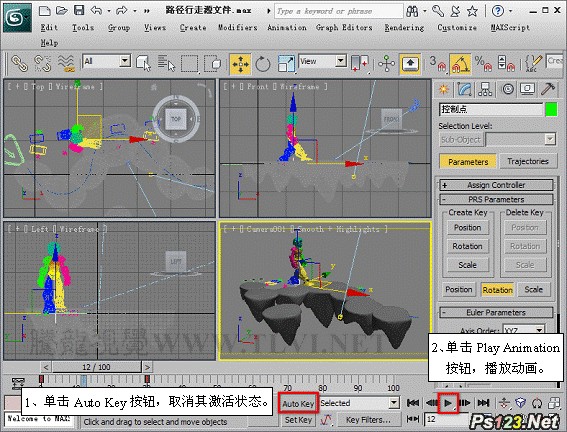Click the Play Animation button
This screenshot has width=567, height=432.
(448, 403)
